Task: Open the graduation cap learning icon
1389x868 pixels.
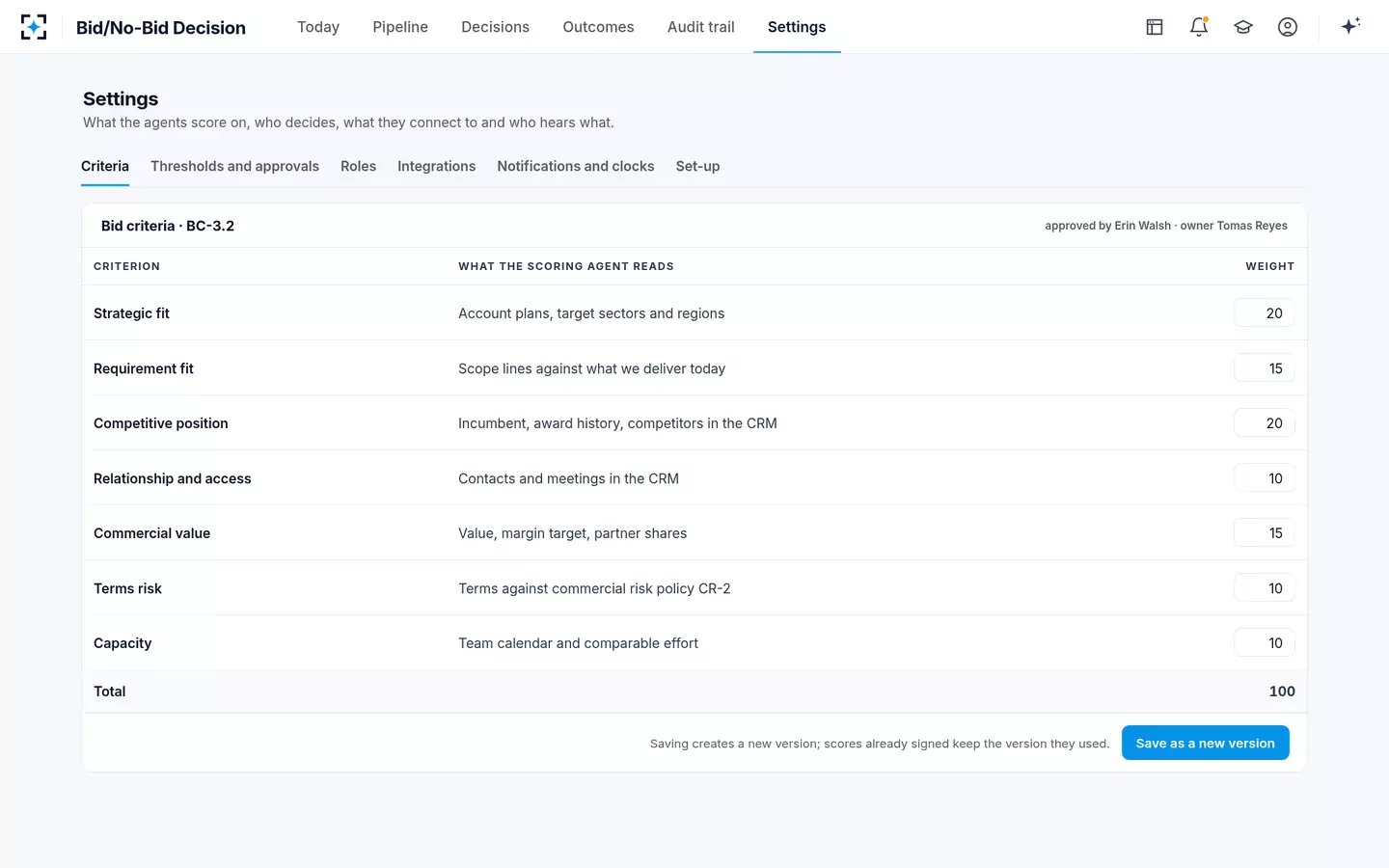Action: point(1243,27)
